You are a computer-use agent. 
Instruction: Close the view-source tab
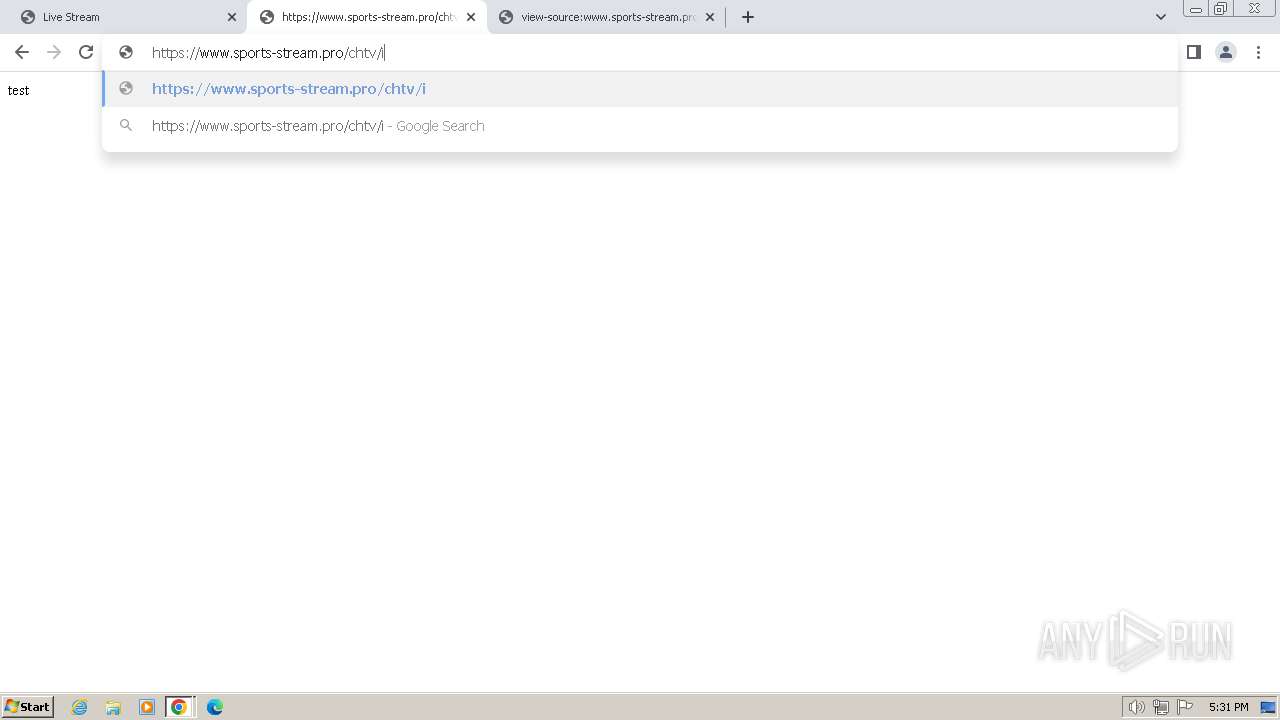point(710,17)
